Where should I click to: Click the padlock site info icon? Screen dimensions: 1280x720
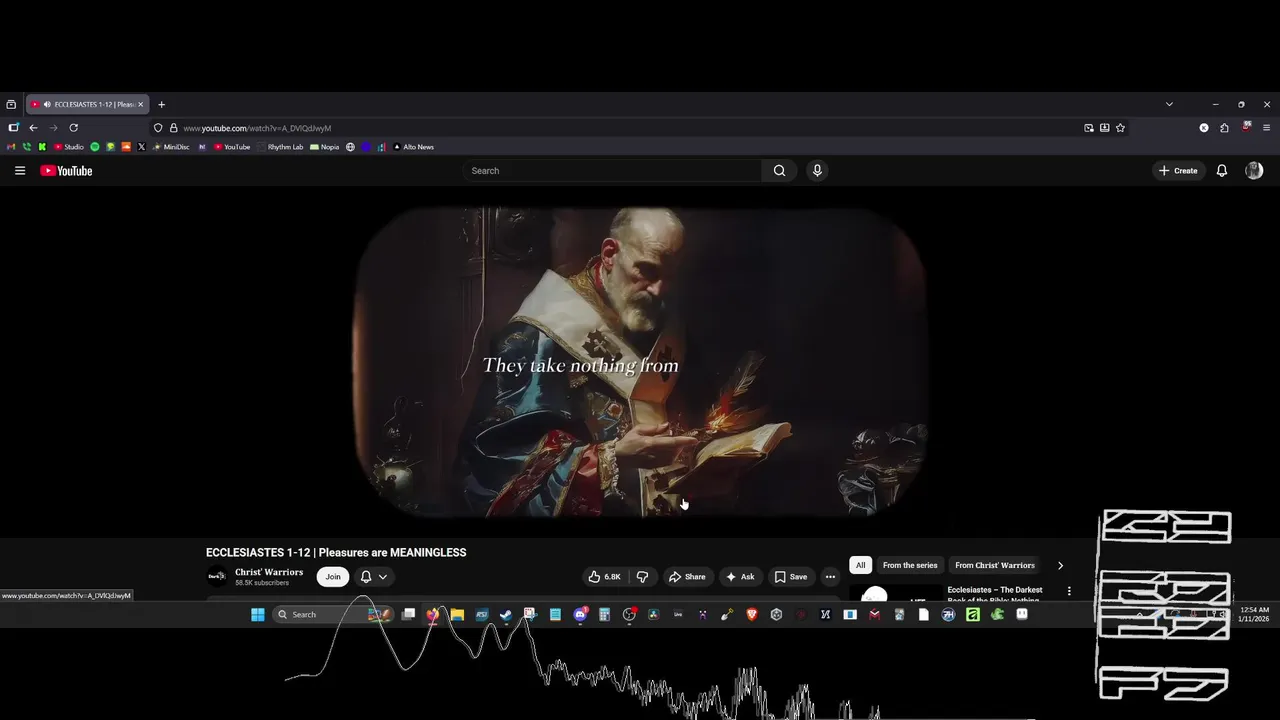pos(173,128)
